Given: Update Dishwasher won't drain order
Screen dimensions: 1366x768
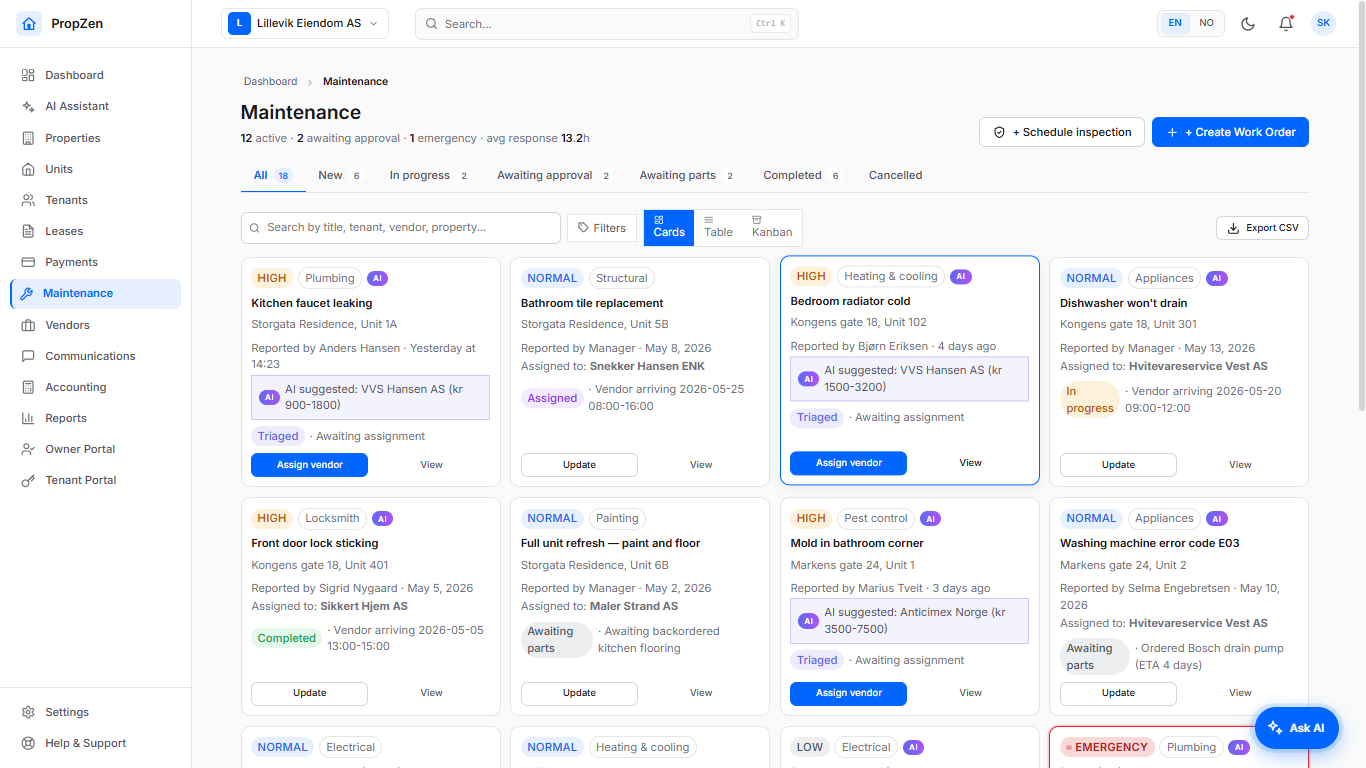Looking at the screenshot, I should pos(1118,465).
